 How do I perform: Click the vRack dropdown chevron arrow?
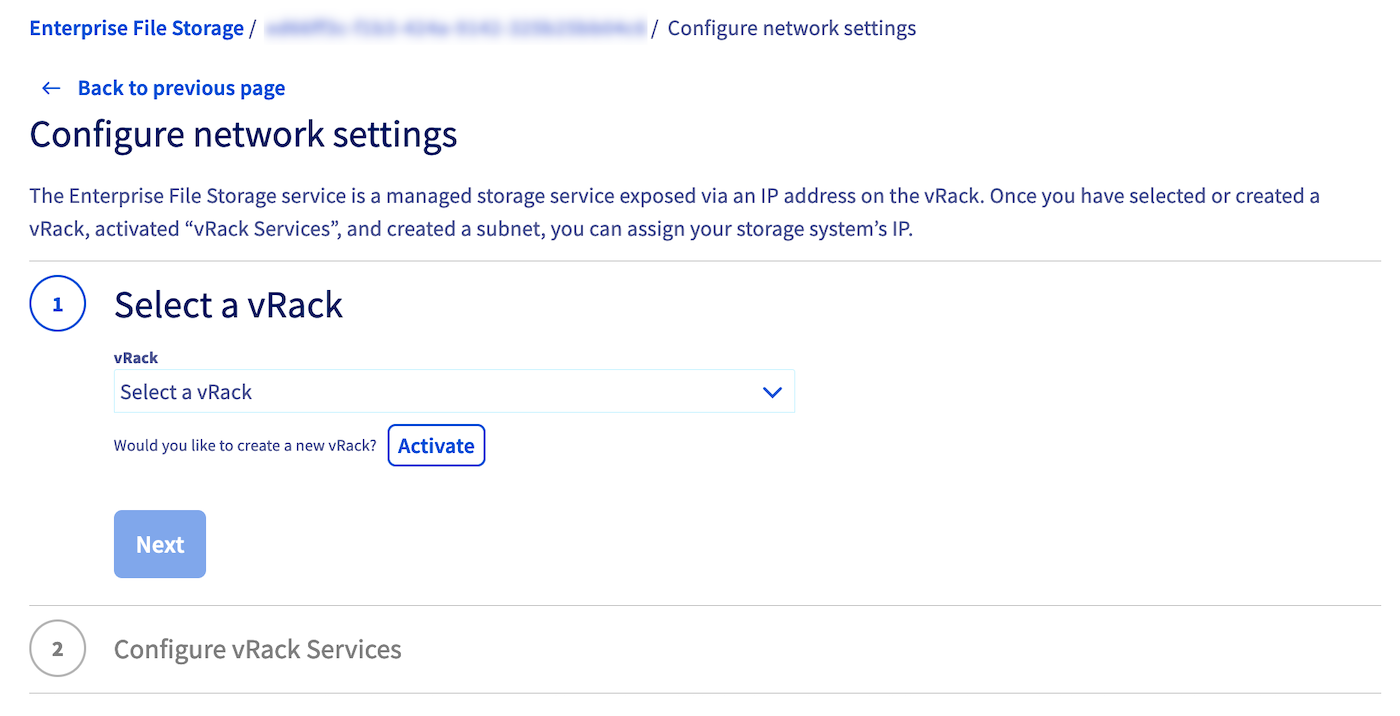coord(772,393)
